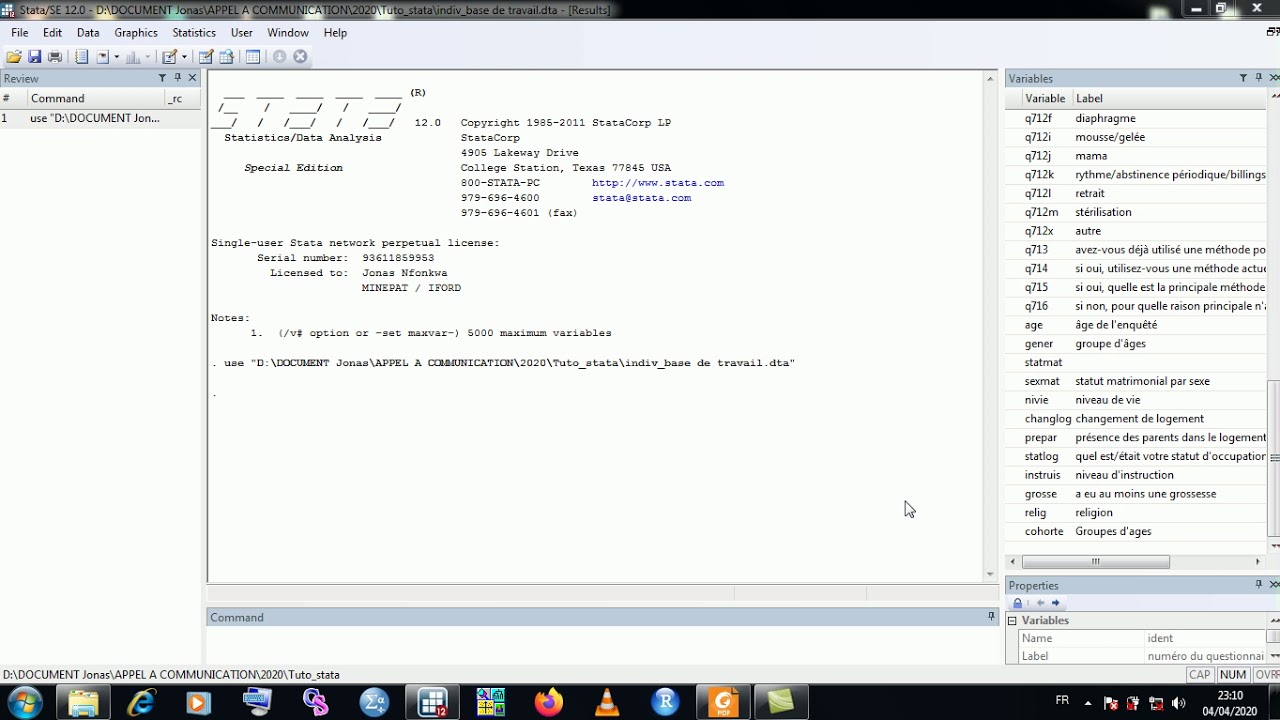Toggle the pin on the Variables panel
Screen dimensions: 1280x720
(x=1259, y=78)
